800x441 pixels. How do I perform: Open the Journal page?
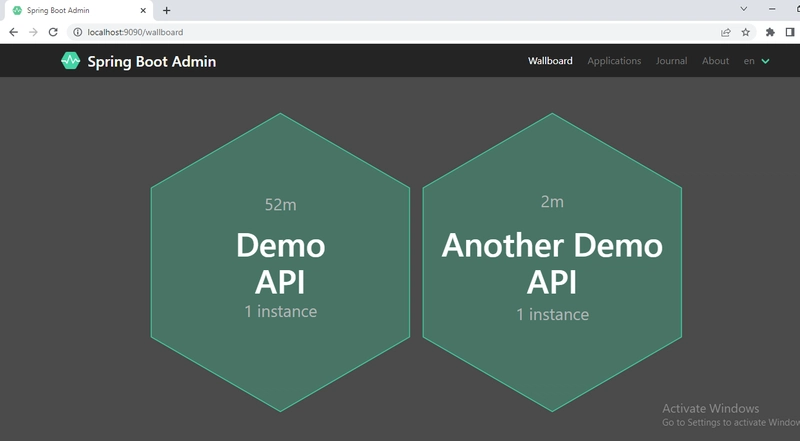pyautogui.click(x=671, y=61)
